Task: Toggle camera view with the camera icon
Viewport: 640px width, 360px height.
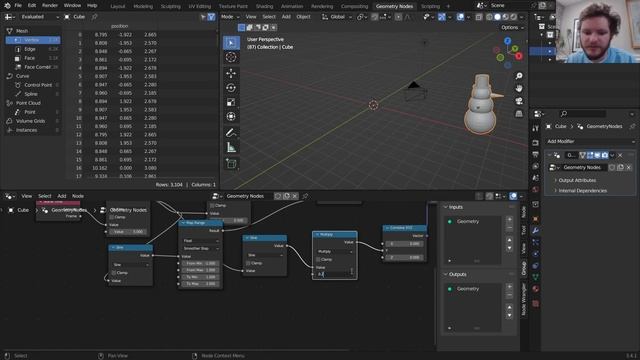Action: point(519,101)
